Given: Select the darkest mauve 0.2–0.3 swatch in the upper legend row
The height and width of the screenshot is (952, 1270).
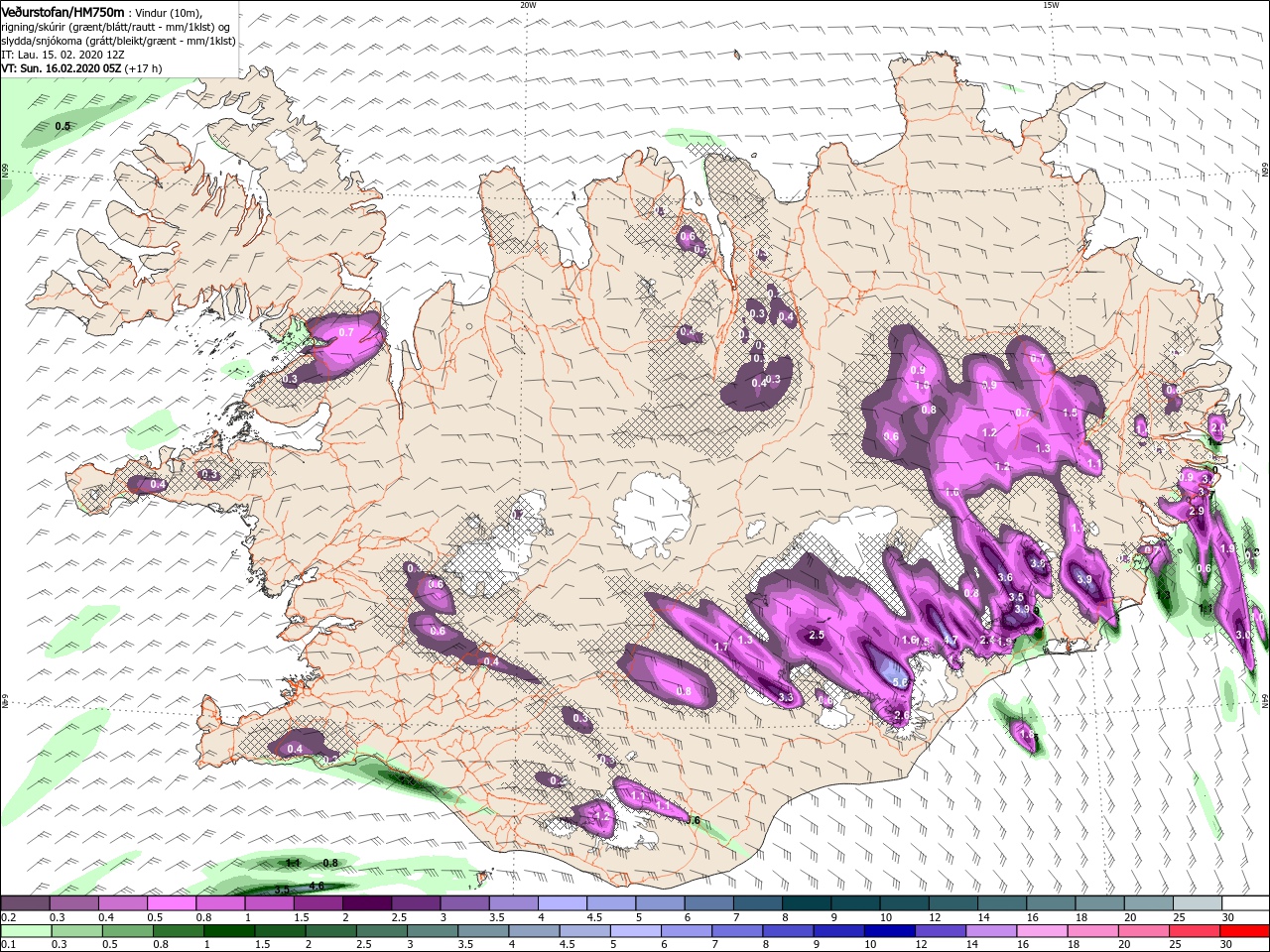Looking at the screenshot, I should [25, 903].
